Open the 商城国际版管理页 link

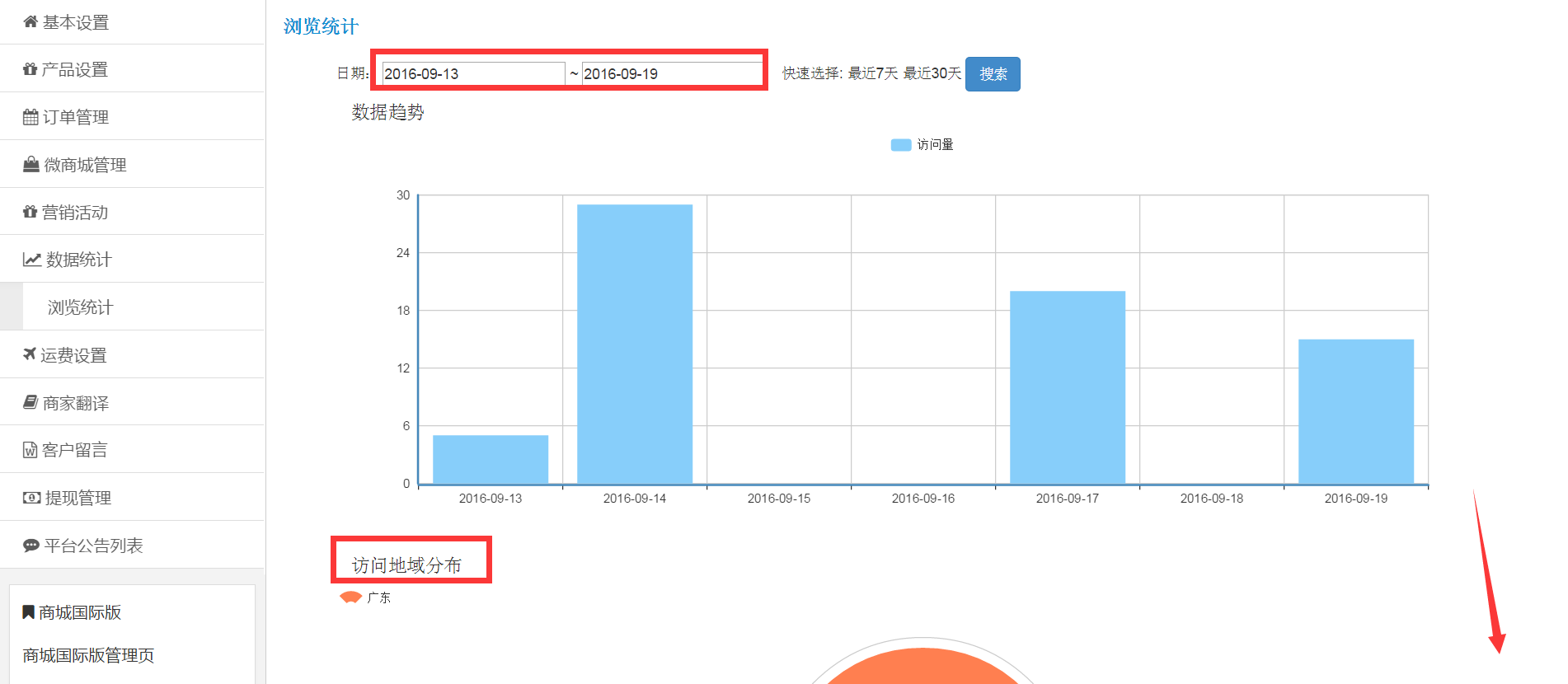88,655
